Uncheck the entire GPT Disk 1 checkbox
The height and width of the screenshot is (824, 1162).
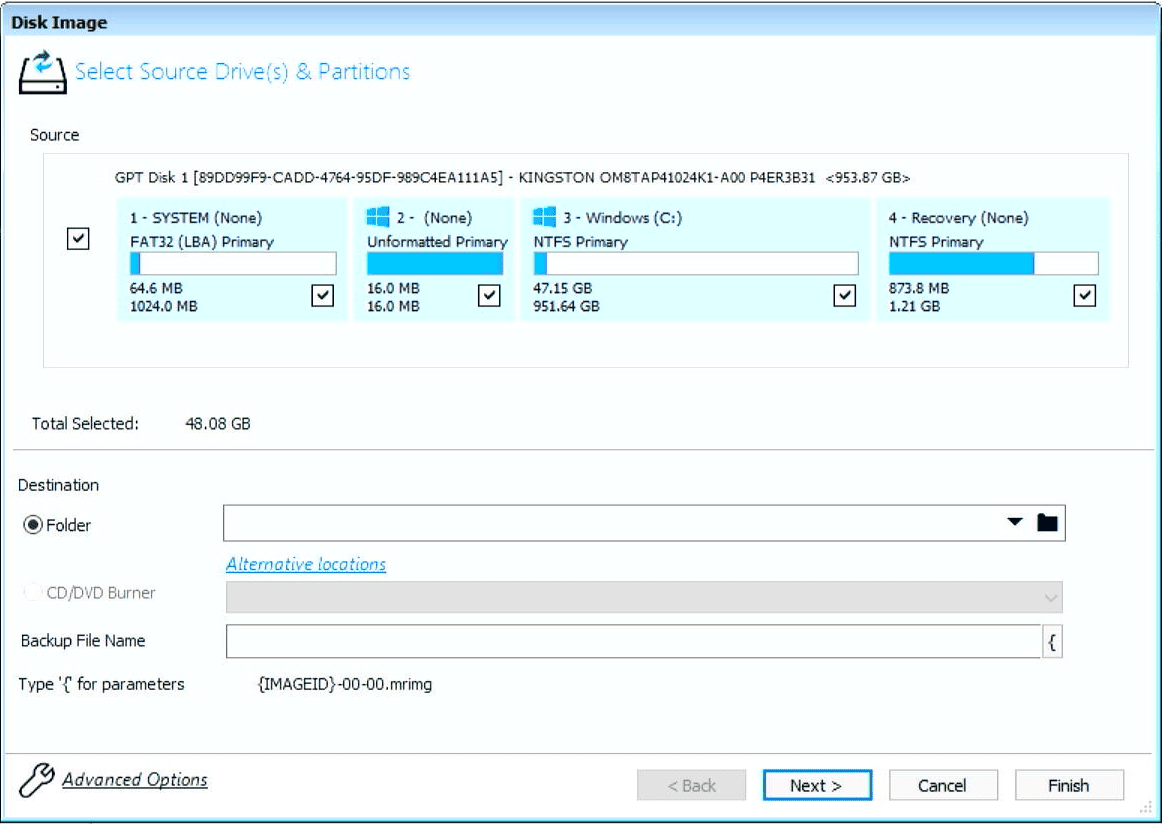(x=78, y=239)
